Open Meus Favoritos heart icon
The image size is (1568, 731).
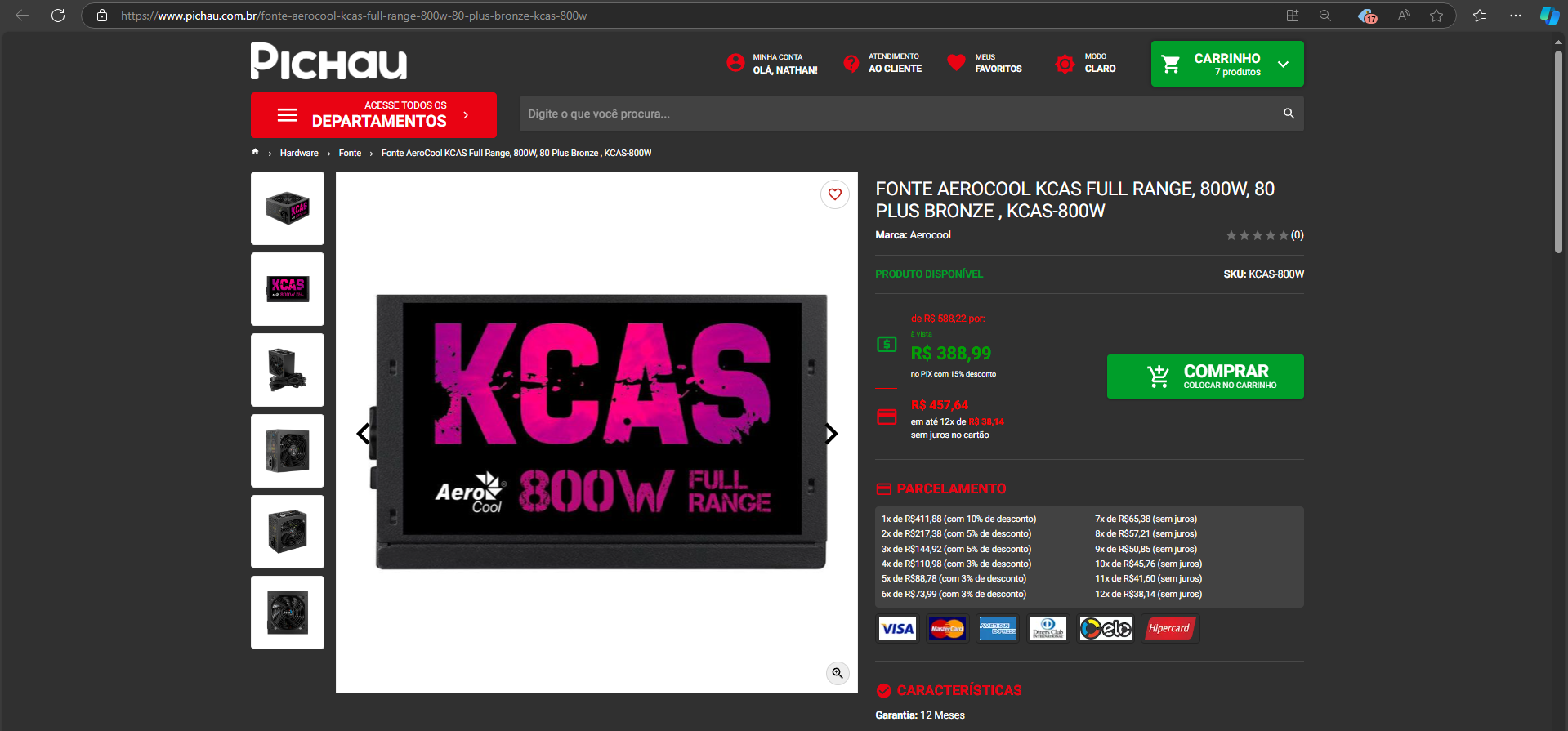956,62
